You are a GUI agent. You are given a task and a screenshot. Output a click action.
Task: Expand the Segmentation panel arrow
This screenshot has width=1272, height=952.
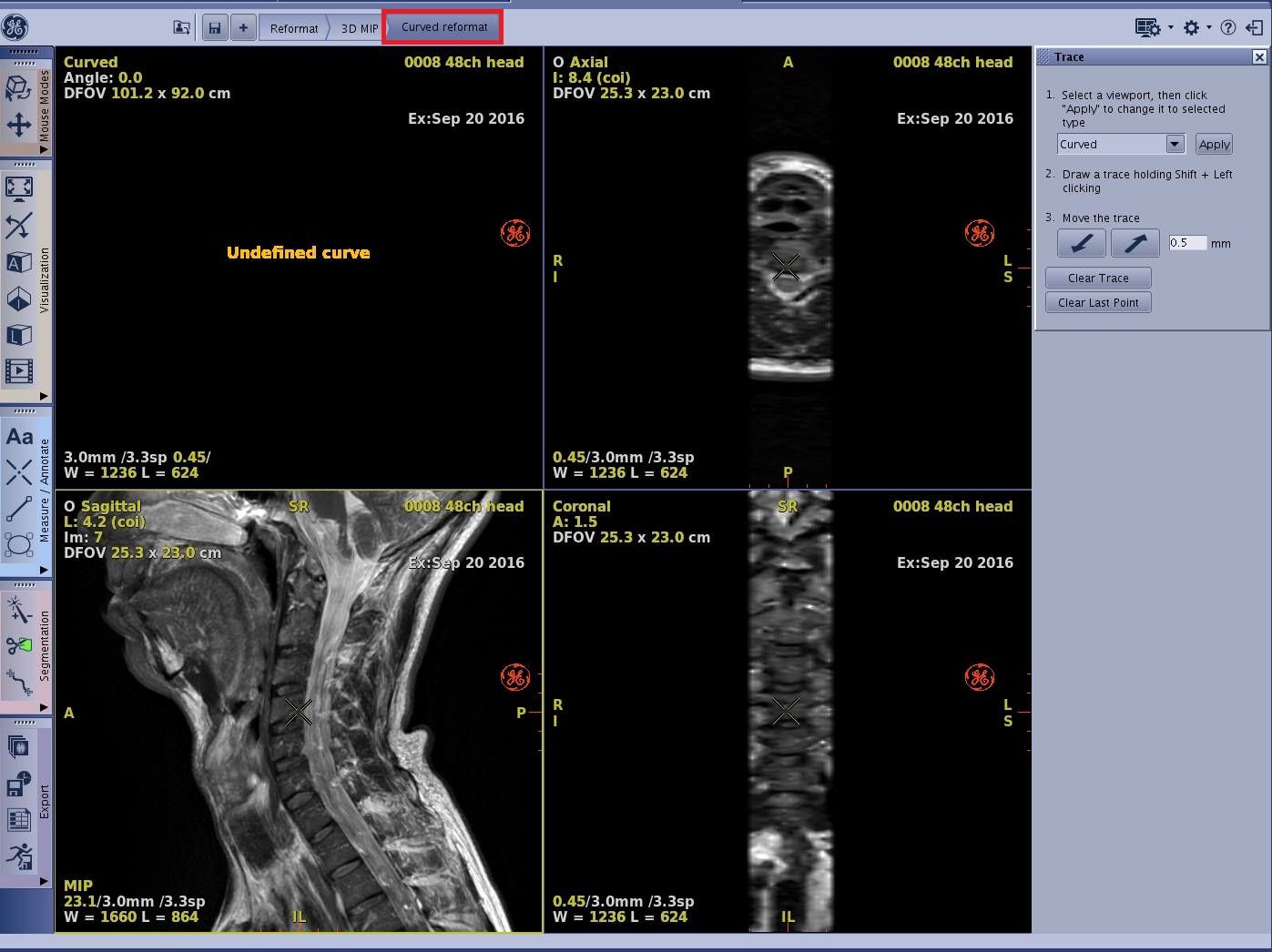click(x=44, y=707)
